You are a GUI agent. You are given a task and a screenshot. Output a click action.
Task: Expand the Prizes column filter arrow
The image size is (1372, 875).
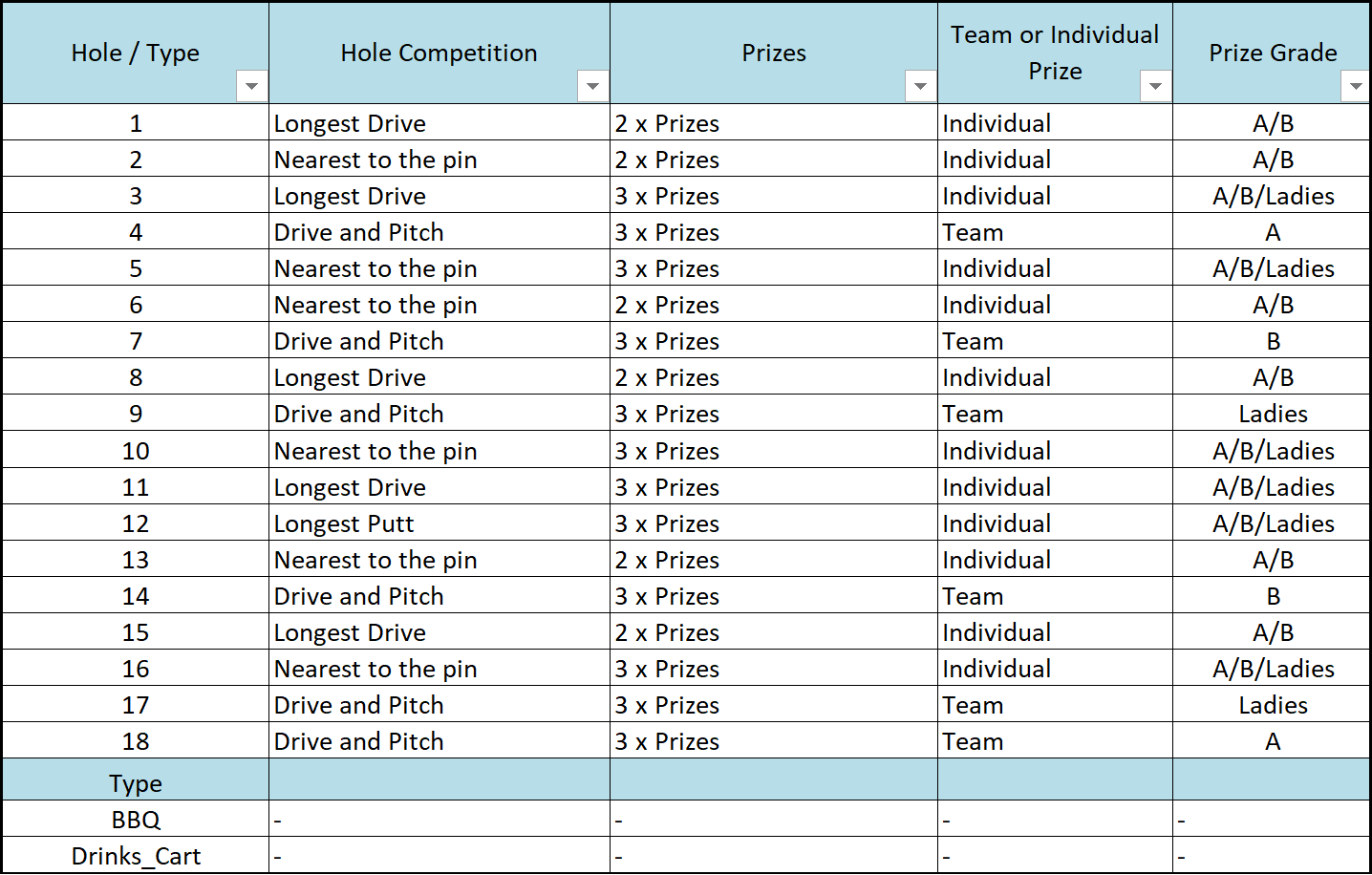coord(920,87)
